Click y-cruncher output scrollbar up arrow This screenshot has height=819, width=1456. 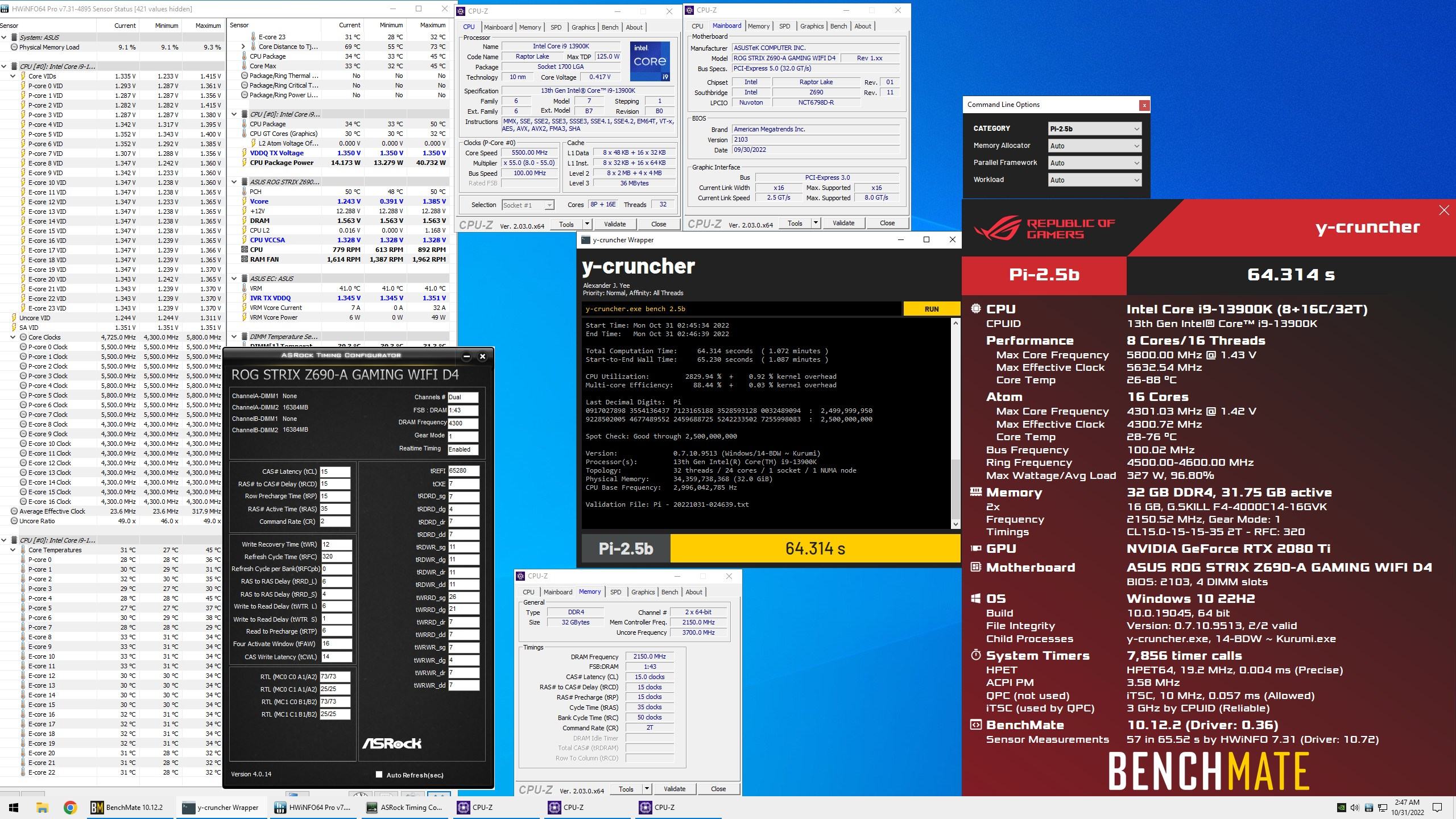(x=955, y=323)
